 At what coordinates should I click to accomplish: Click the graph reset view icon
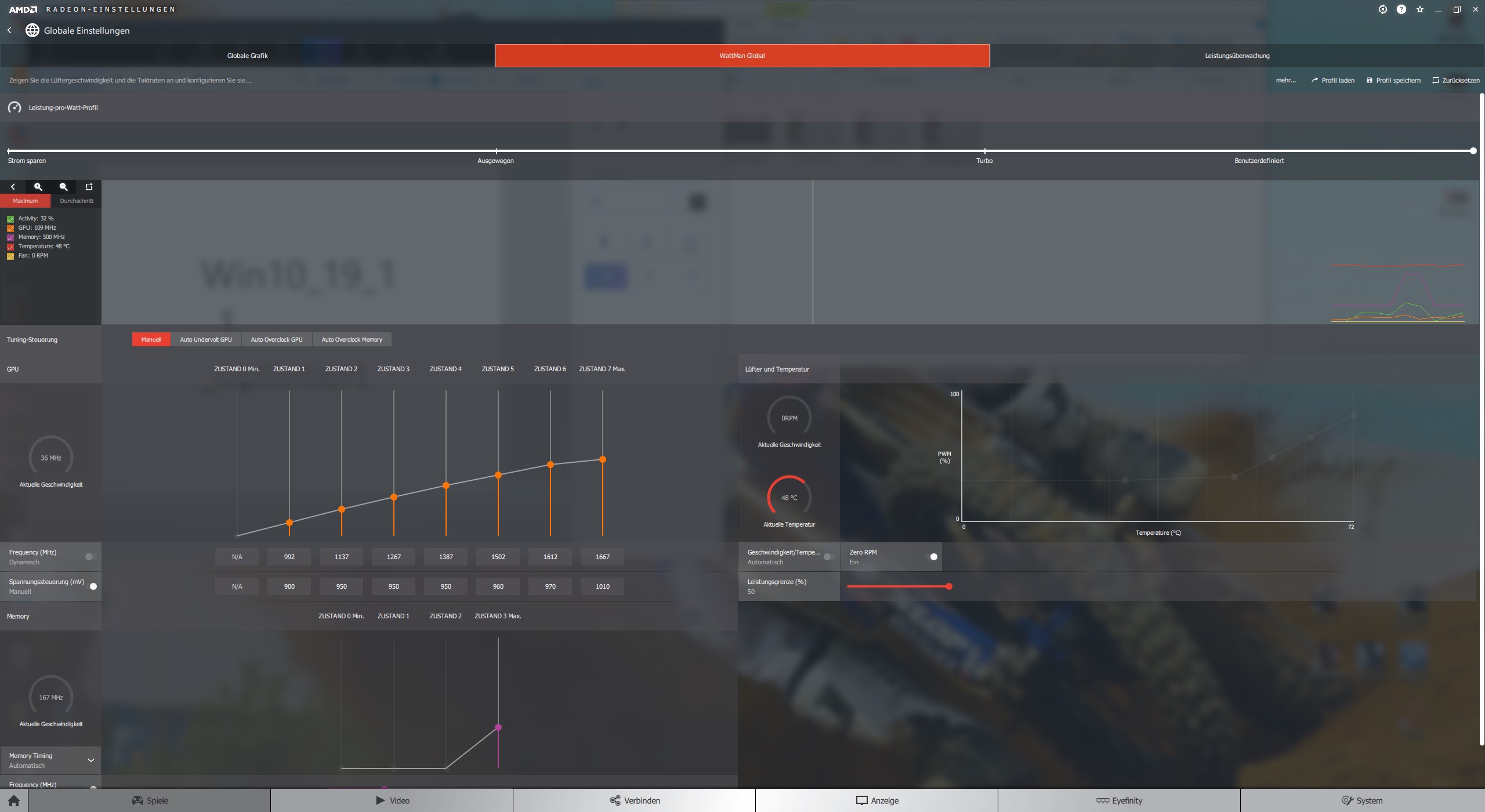[89, 187]
